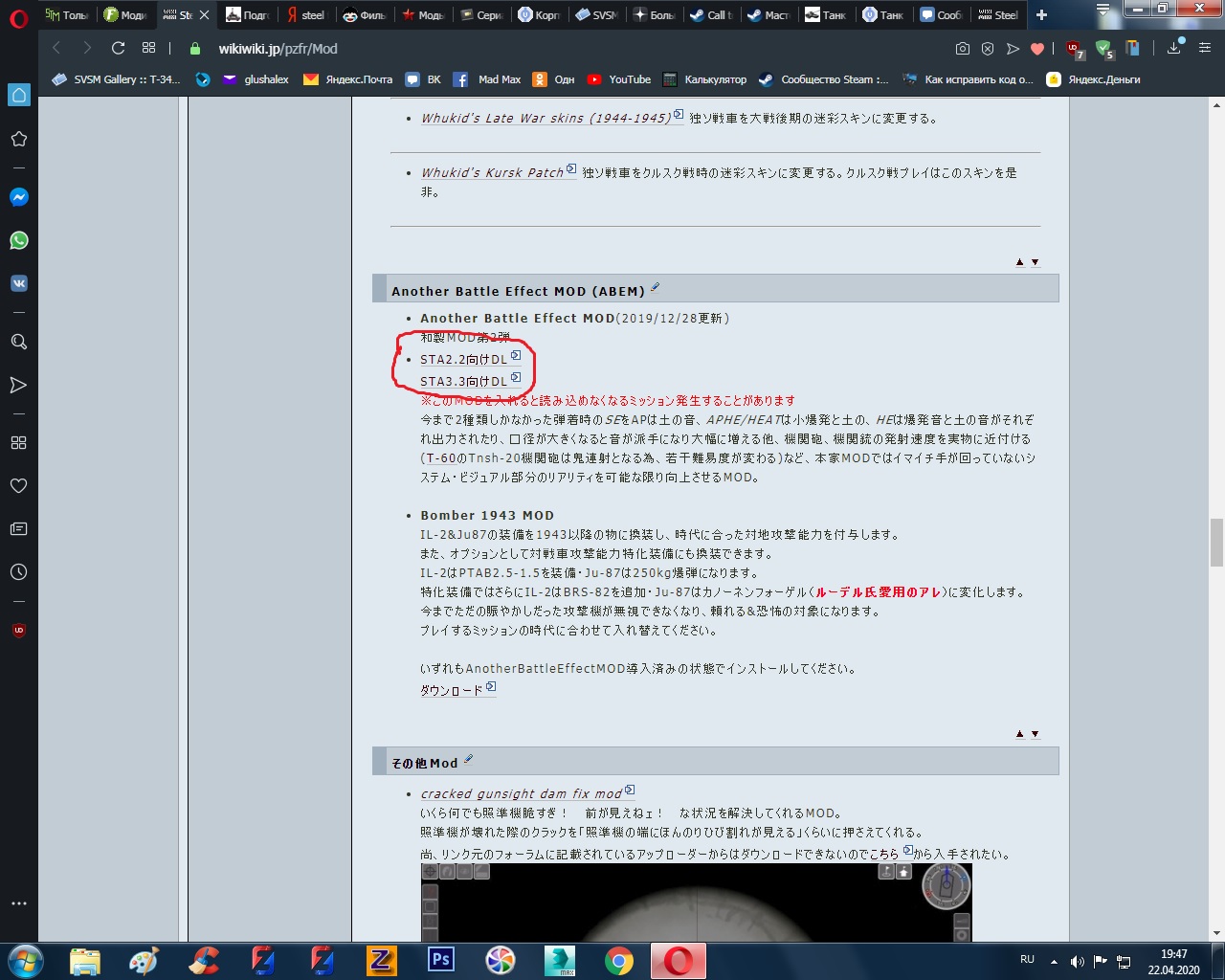This screenshot has height=980, width=1225.
Task: Edit その他Mod section pencil
Action: [x=468, y=759]
